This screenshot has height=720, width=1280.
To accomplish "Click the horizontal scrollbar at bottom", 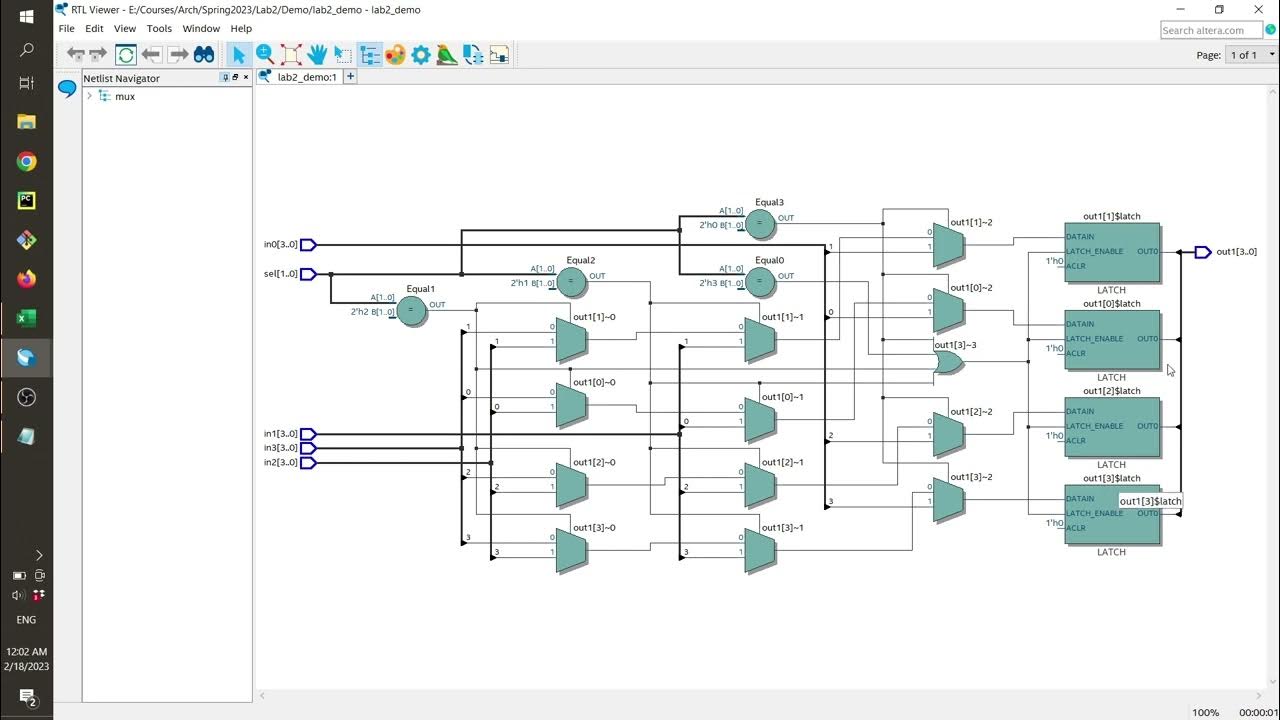I will coord(760,695).
